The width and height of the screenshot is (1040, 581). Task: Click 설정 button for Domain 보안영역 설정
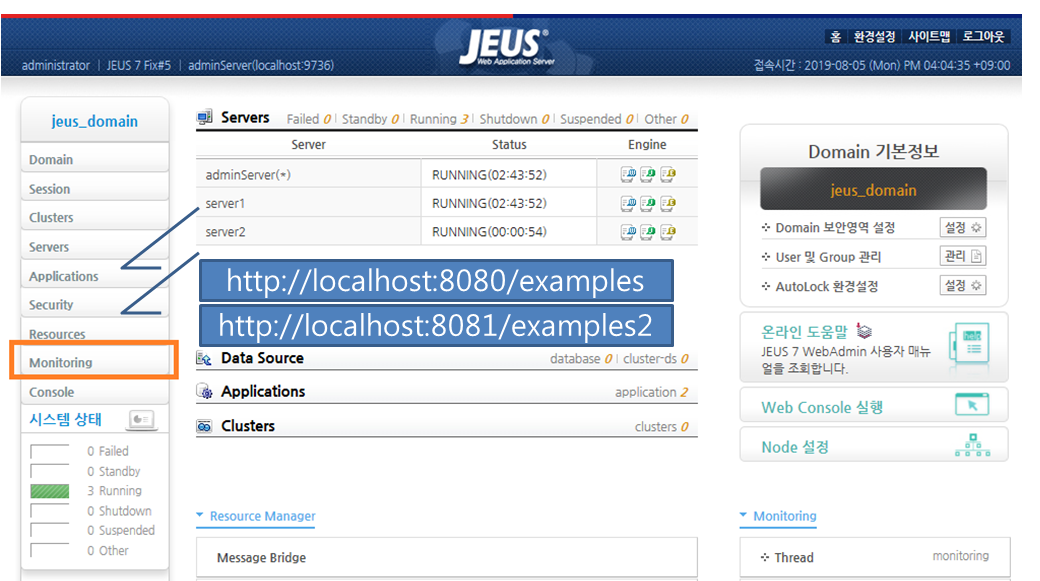[x=962, y=227]
